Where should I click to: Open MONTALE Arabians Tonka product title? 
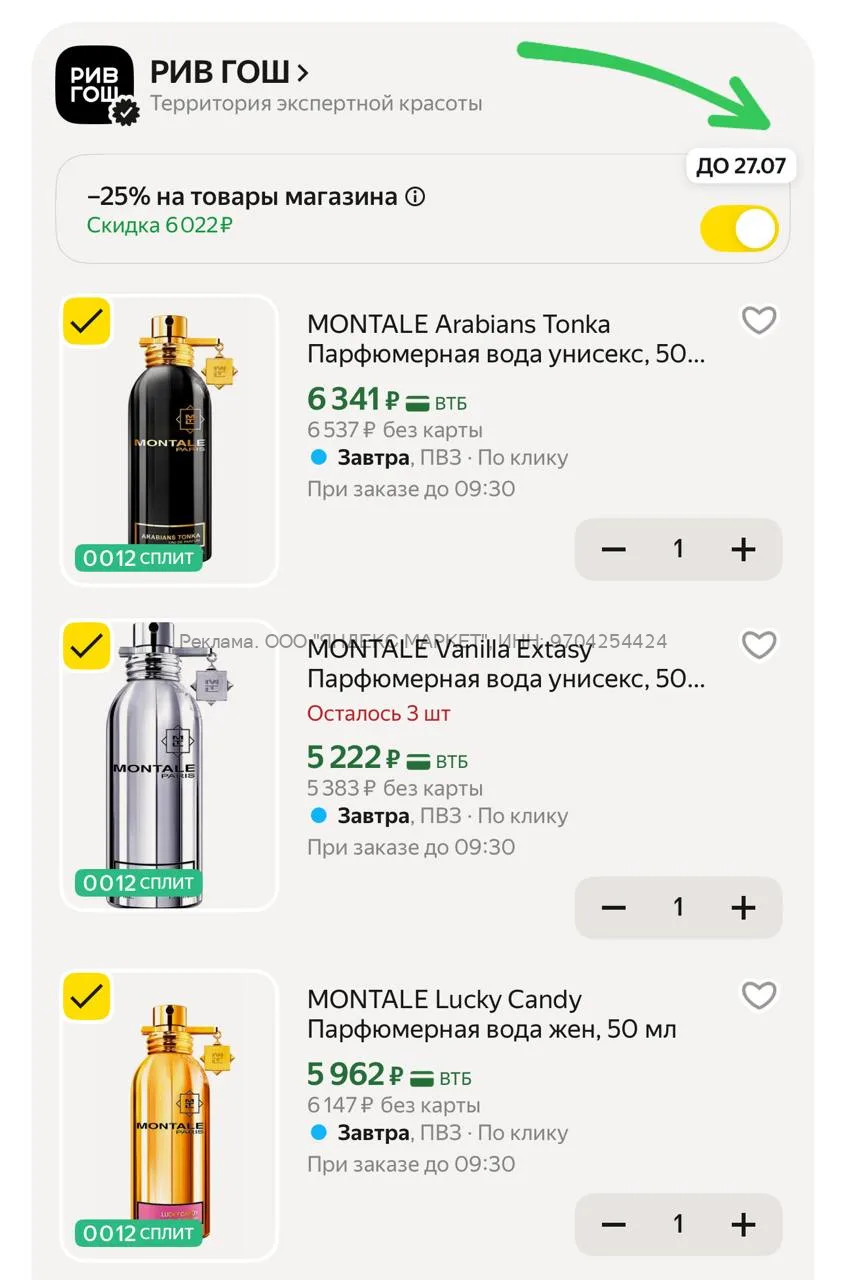point(506,339)
